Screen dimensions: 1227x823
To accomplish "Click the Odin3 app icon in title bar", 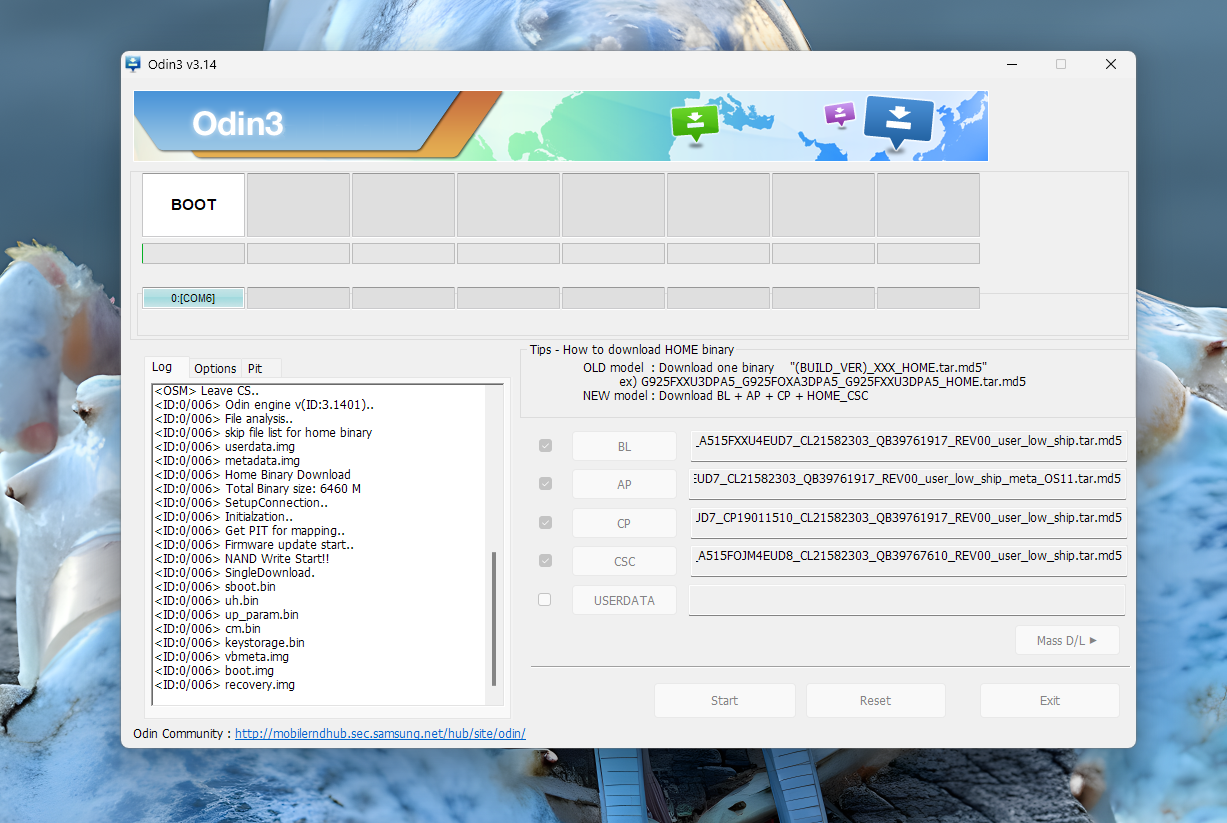I will pyautogui.click(x=133, y=64).
